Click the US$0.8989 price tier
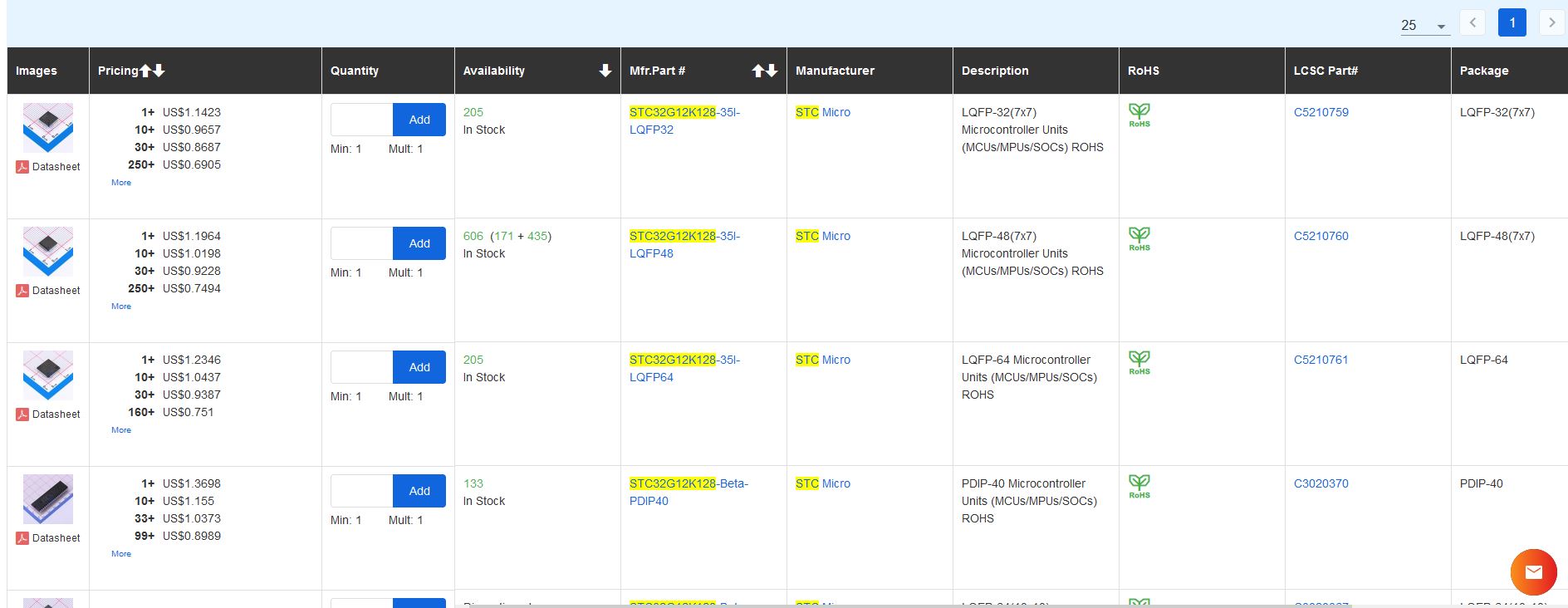This screenshot has width=1568, height=608. coord(192,536)
